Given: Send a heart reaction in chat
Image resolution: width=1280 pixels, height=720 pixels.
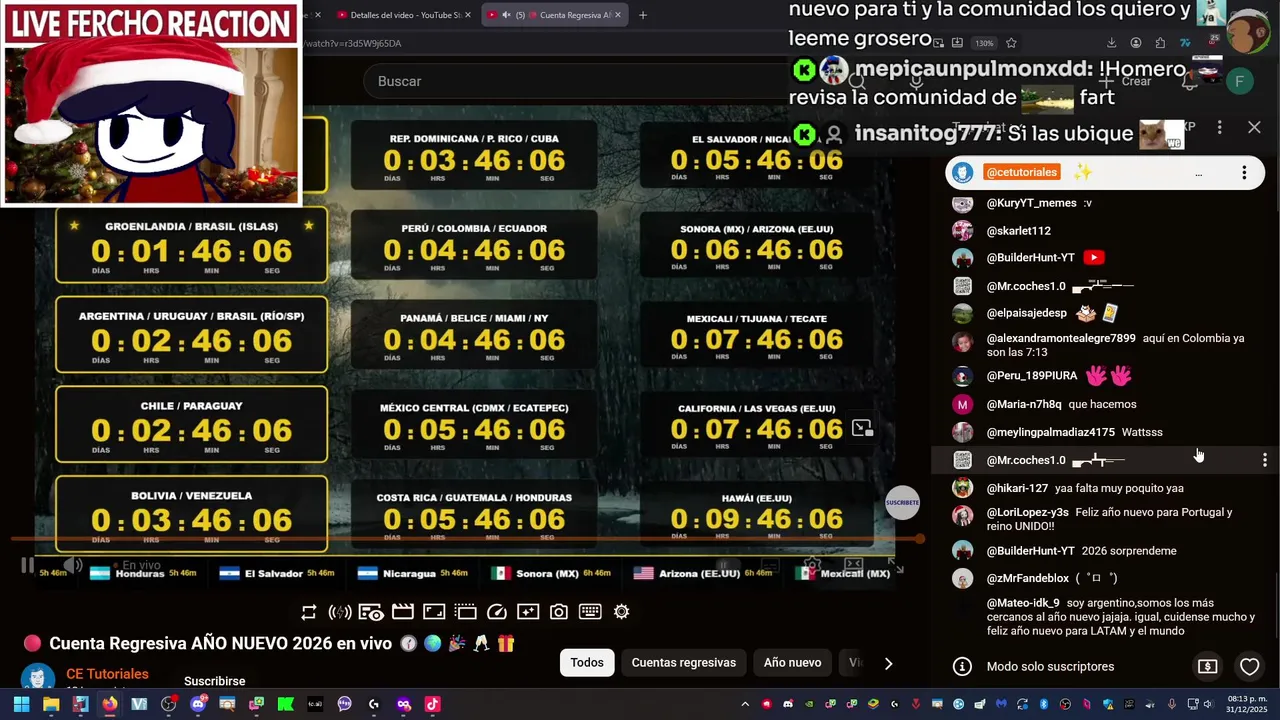Looking at the screenshot, I should coord(1250,667).
